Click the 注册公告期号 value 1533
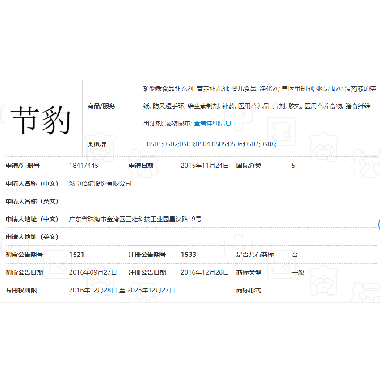Screen dimensions: 380x380 tap(188, 255)
